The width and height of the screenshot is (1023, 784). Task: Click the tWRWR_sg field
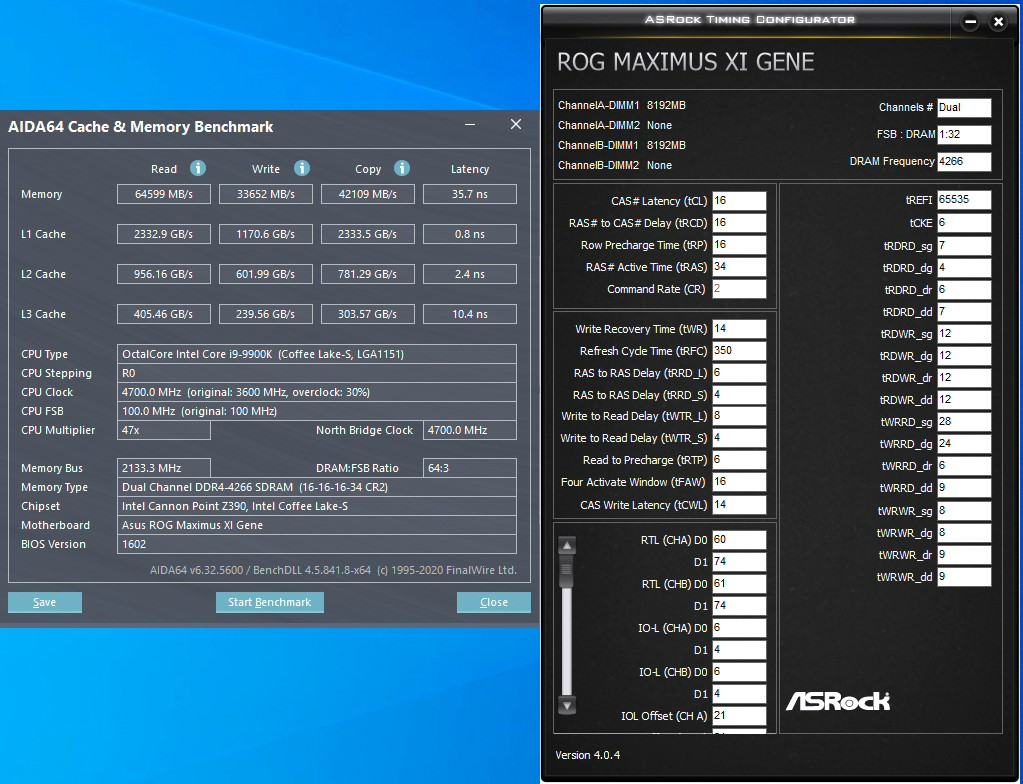[x=964, y=511]
